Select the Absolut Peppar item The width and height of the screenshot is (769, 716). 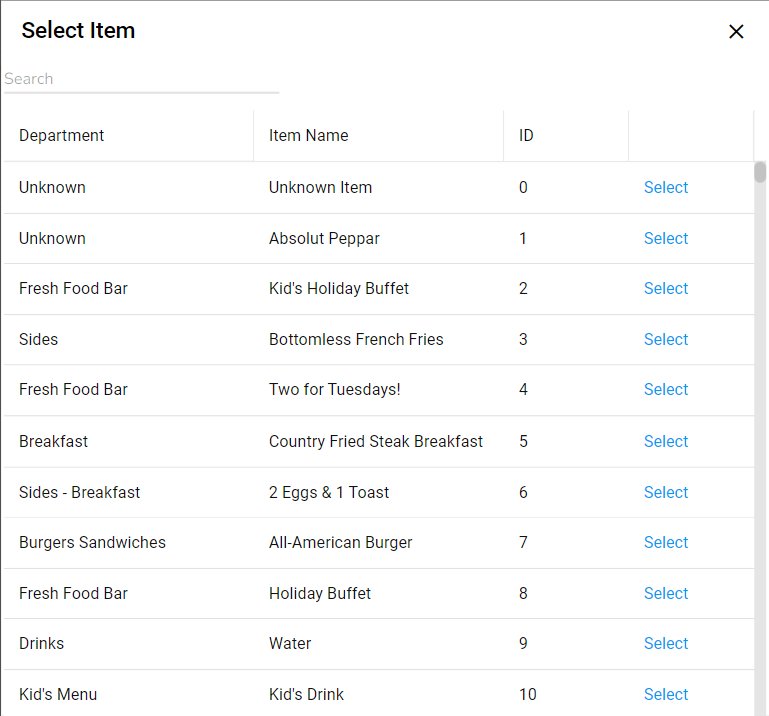click(x=666, y=239)
